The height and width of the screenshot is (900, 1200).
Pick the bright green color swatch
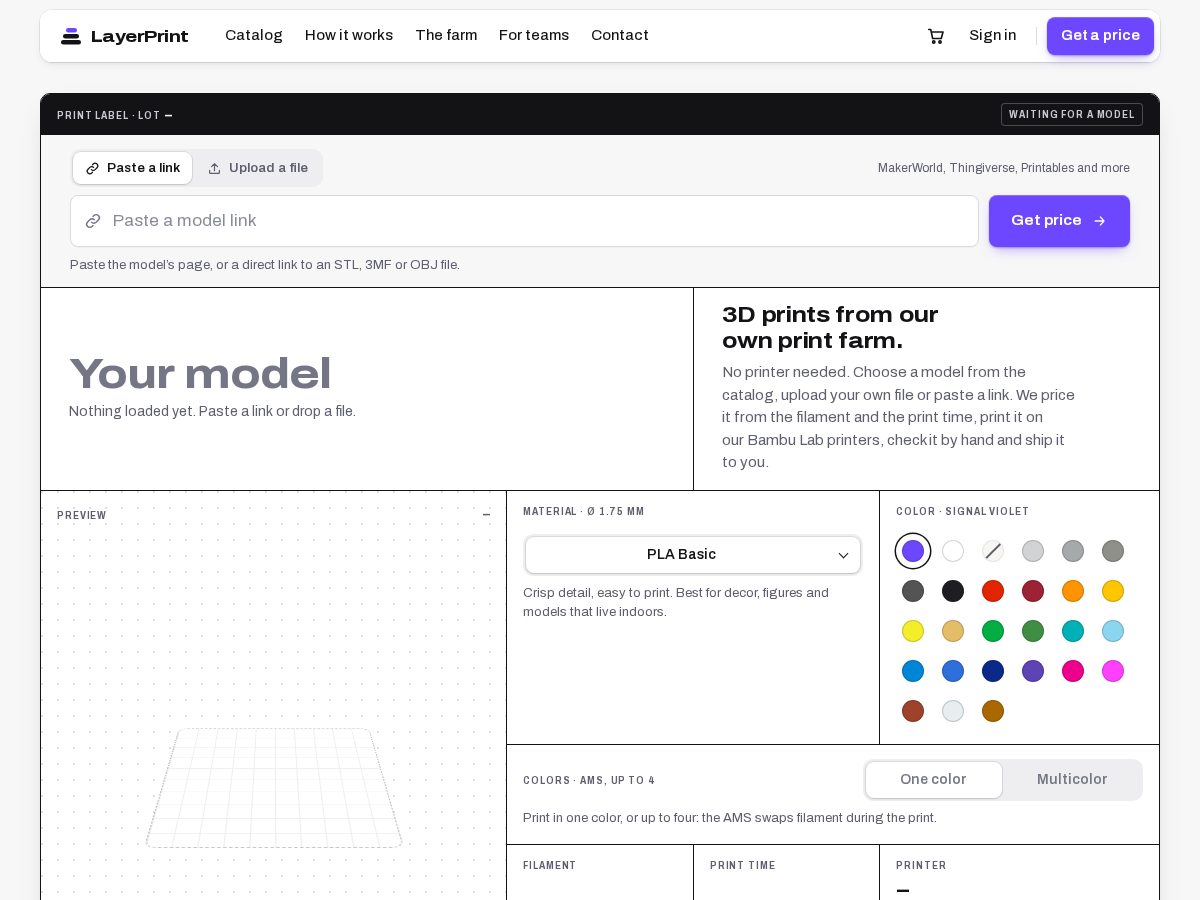993,631
